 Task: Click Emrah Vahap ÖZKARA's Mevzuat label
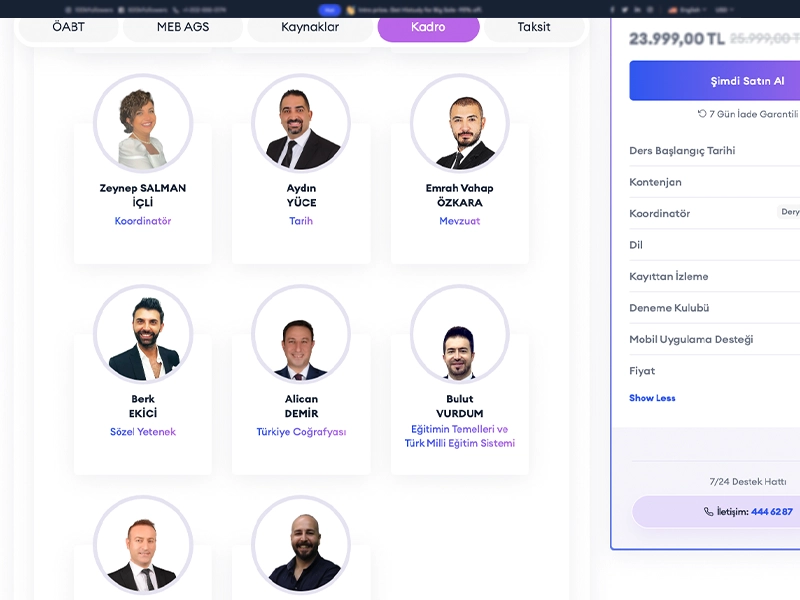pos(460,221)
